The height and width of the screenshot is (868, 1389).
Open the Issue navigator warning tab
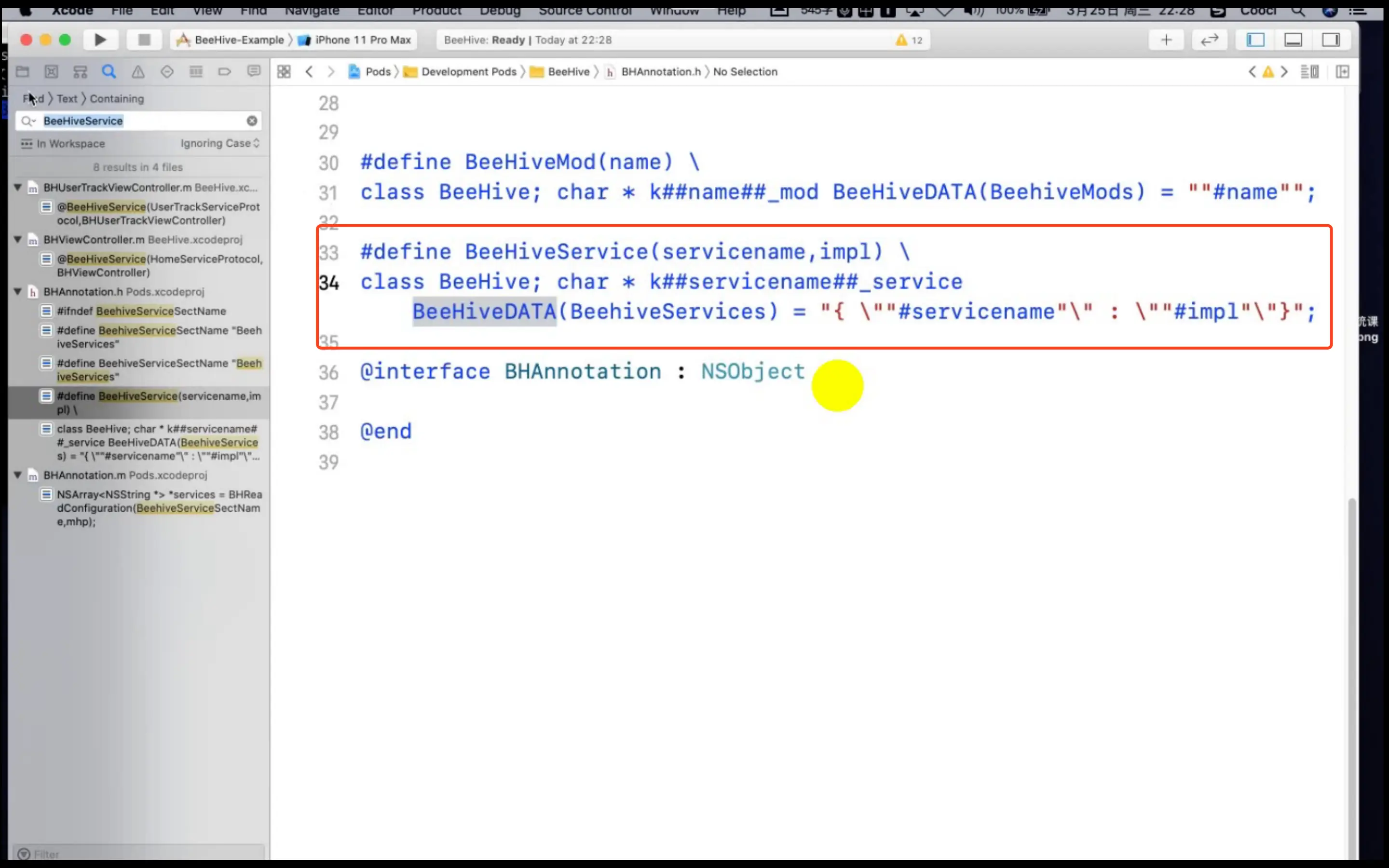point(138,72)
